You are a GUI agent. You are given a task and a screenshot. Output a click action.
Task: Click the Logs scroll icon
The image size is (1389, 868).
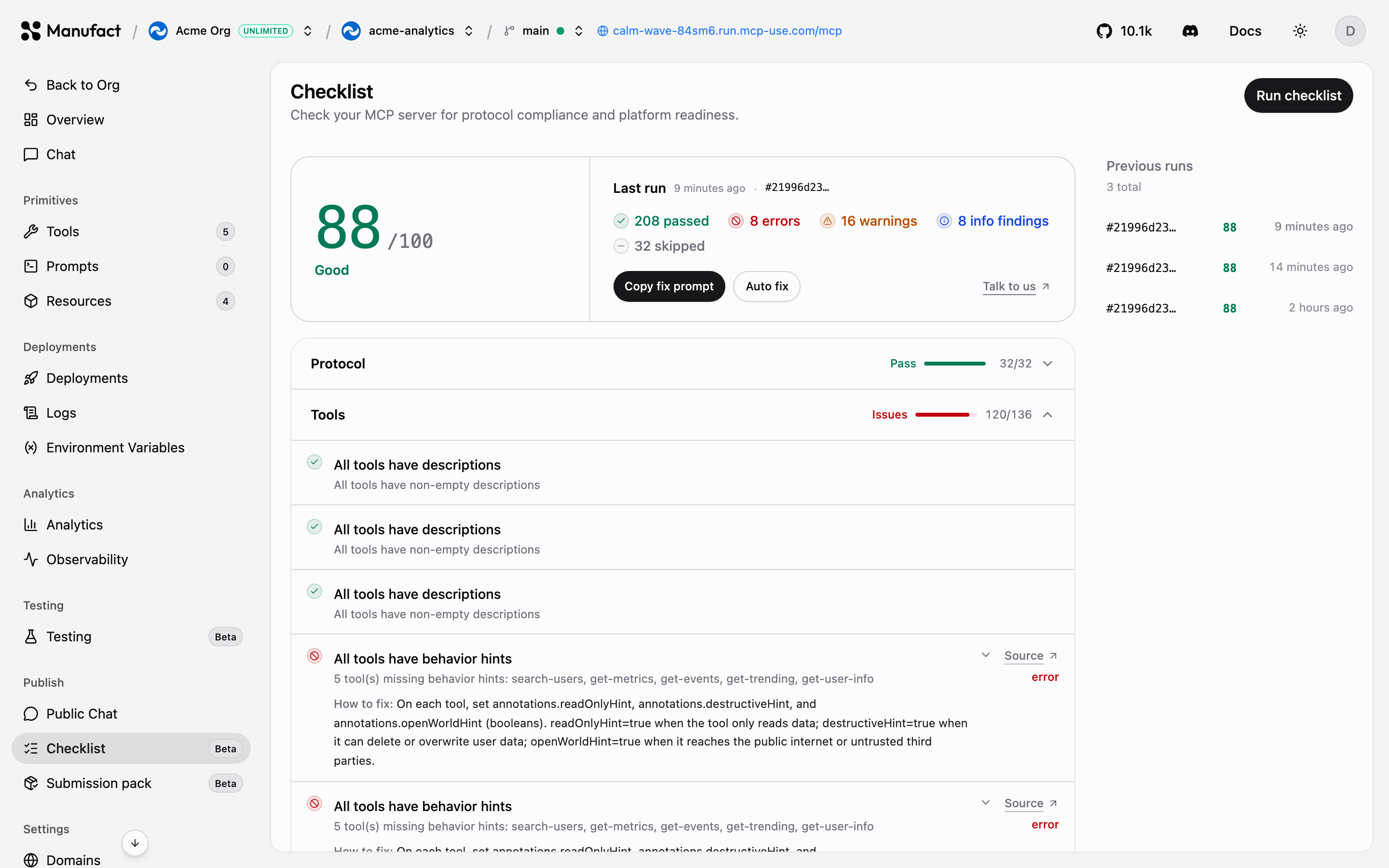(31, 413)
